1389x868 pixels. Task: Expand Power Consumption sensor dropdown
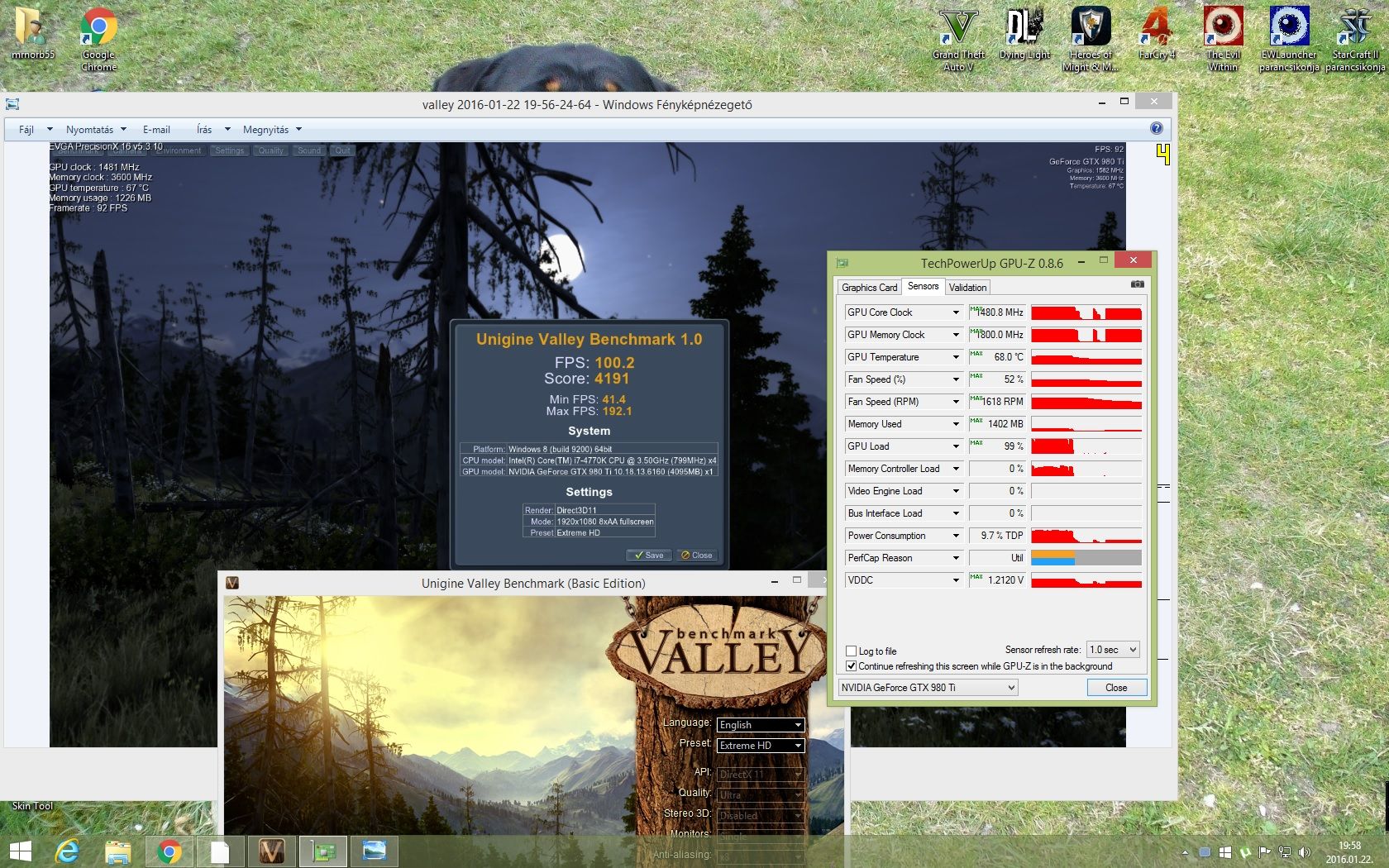[956, 536]
